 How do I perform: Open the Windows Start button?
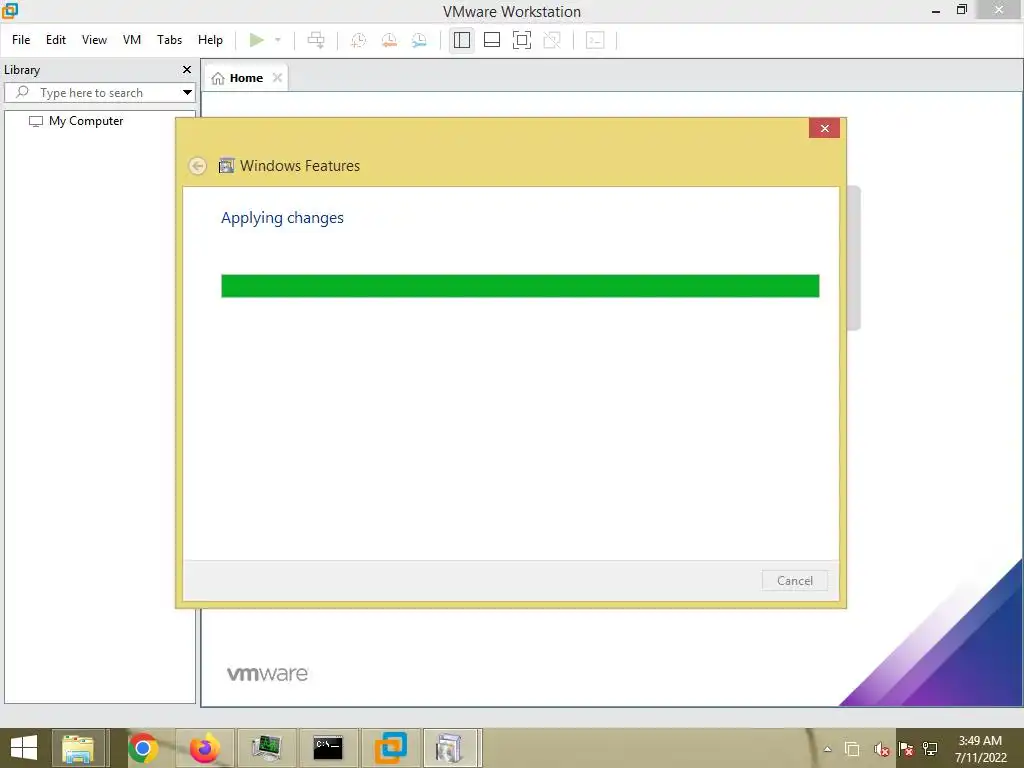pyautogui.click(x=24, y=748)
